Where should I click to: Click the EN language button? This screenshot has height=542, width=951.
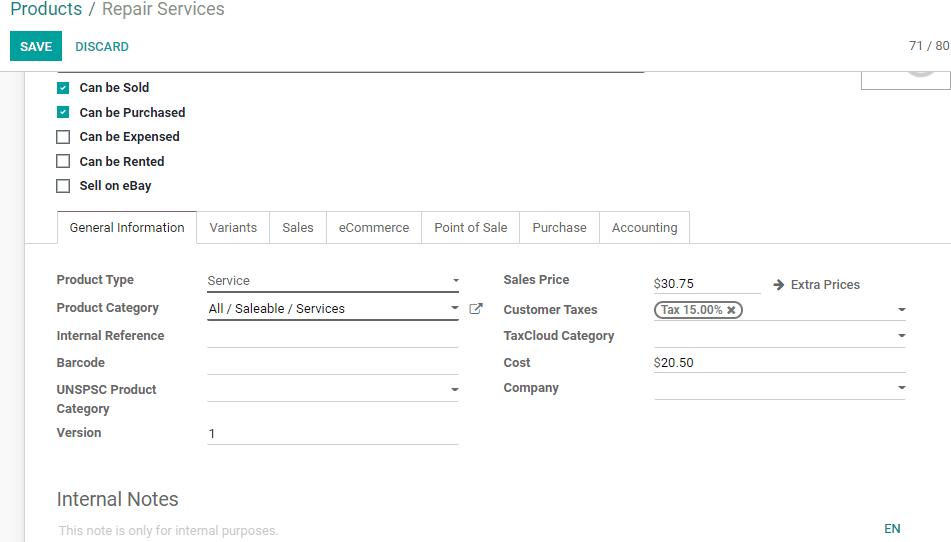point(892,529)
